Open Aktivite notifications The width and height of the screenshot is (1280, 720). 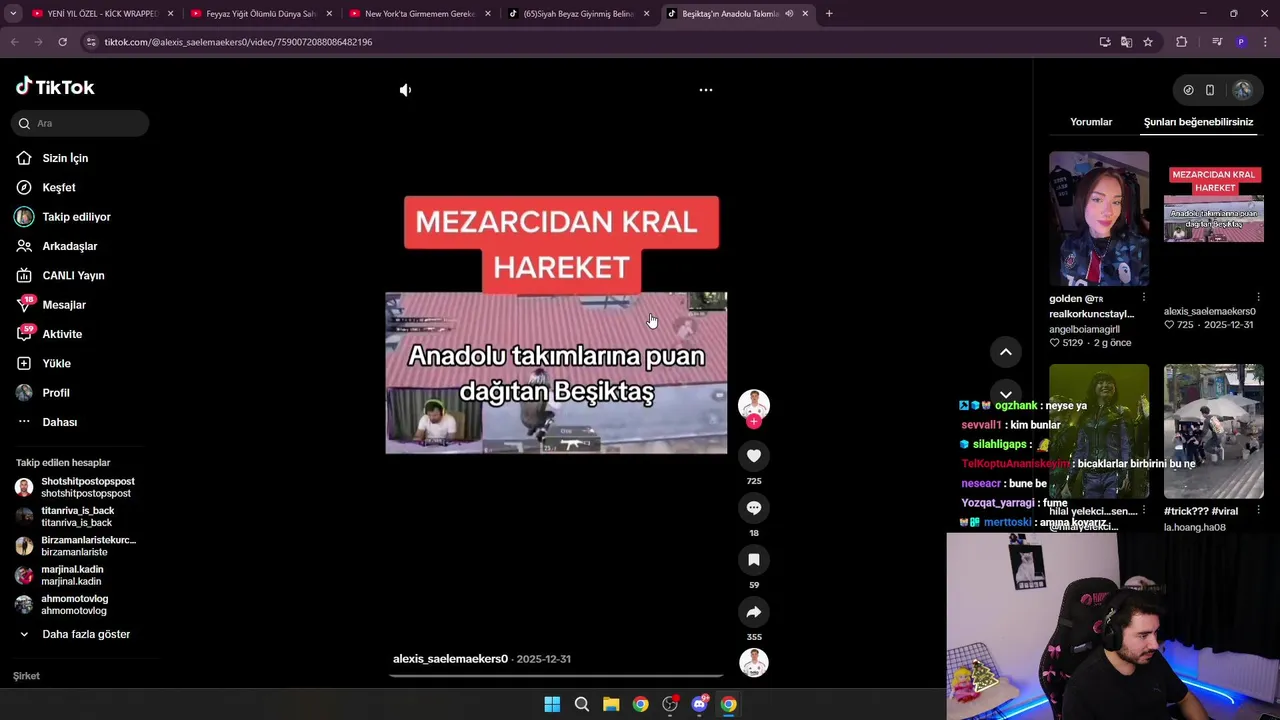point(62,334)
